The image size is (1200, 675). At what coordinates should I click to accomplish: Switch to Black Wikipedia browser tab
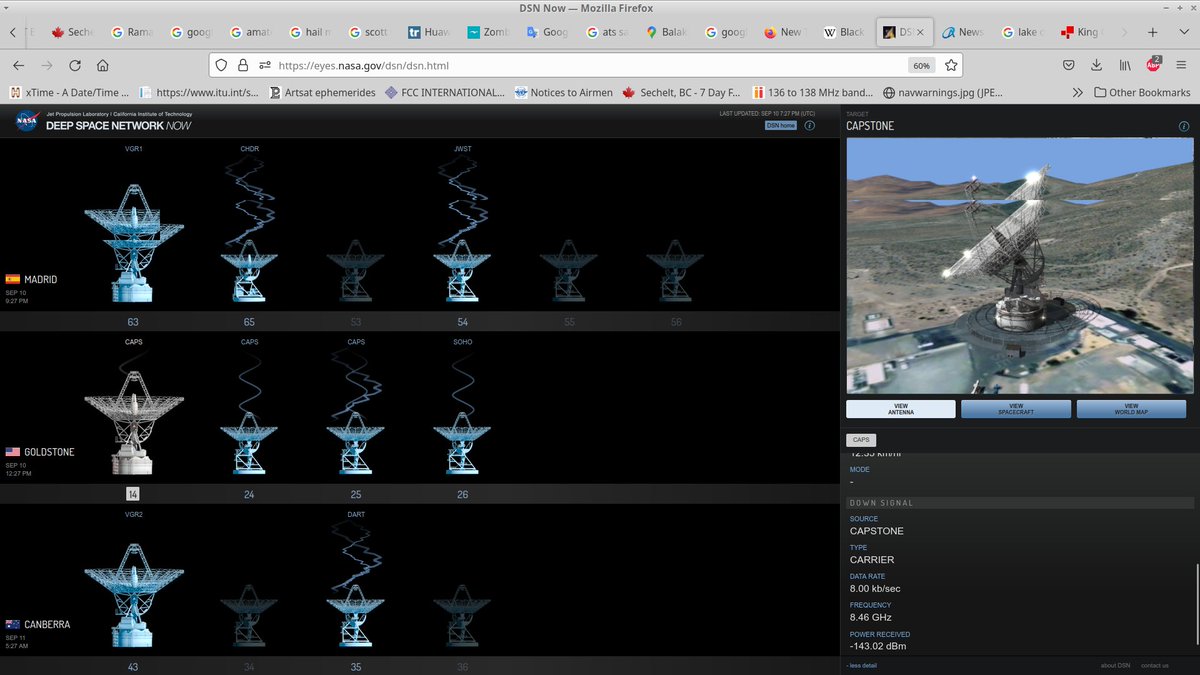coord(843,32)
